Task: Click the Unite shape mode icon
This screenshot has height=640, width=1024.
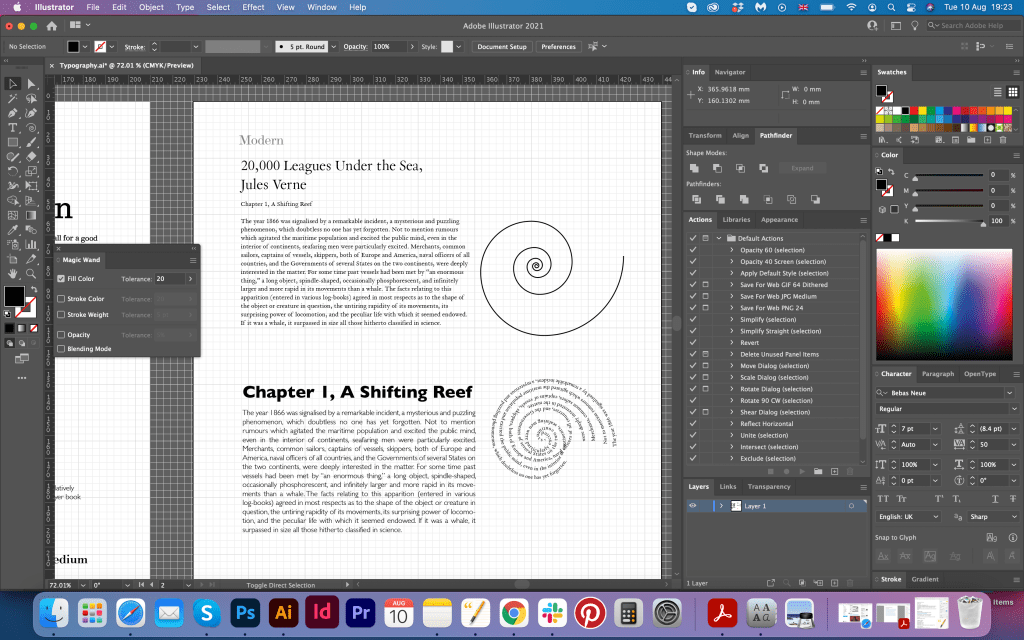Action: coord(694,168)
